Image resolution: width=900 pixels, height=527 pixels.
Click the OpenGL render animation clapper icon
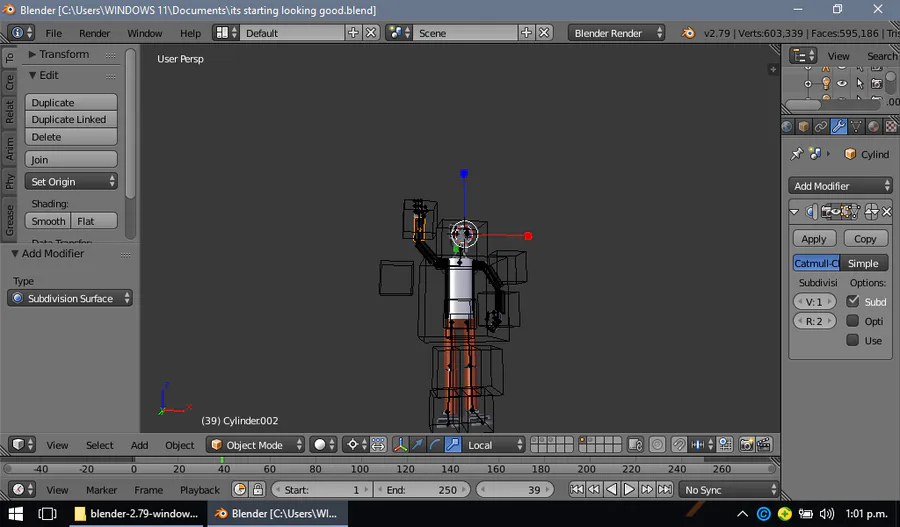click(764, 444)
